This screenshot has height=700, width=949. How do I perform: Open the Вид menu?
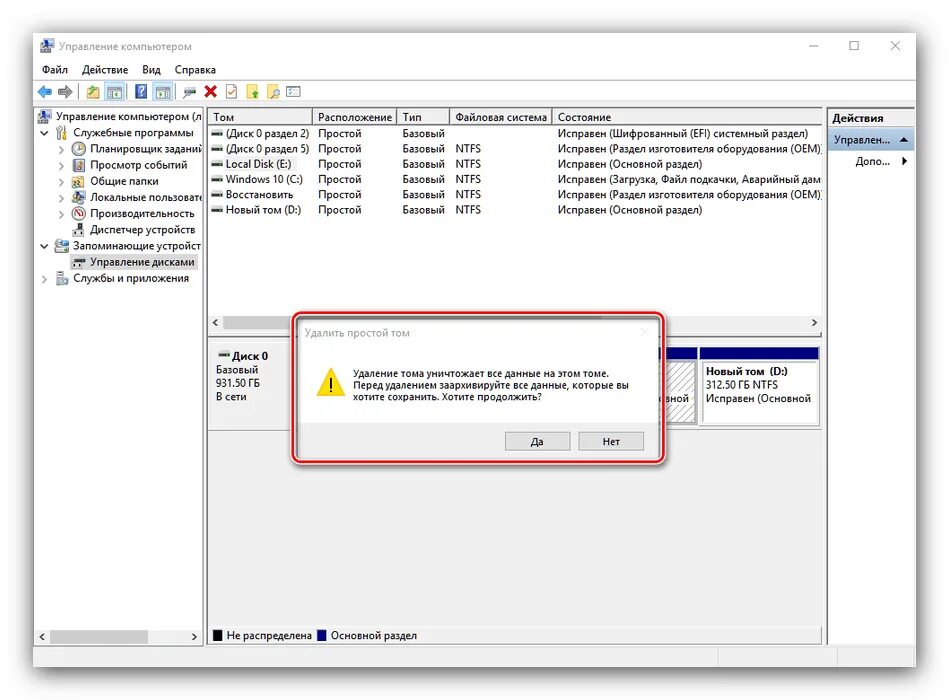(151, 69)
